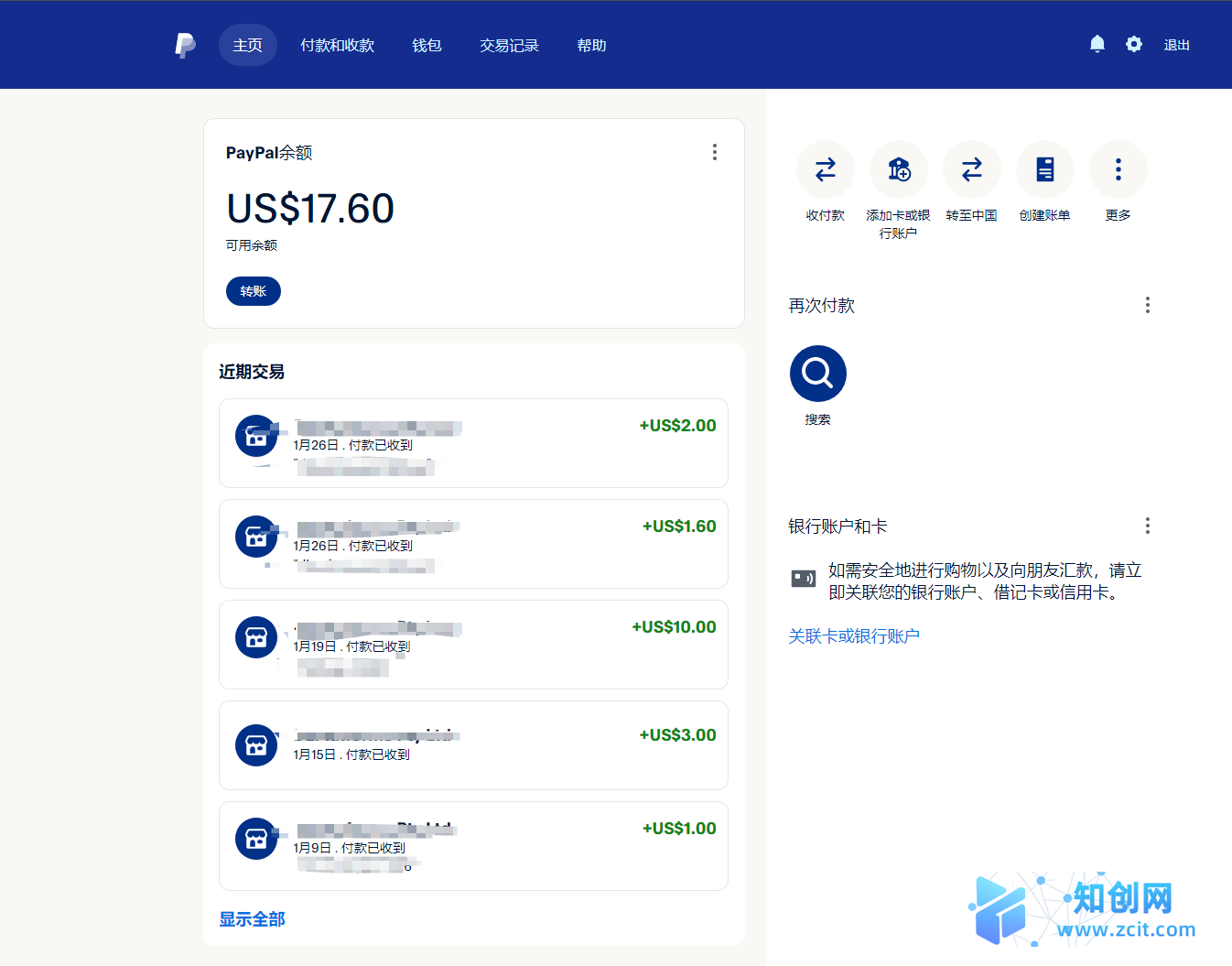
Task: Click 退出 to log out
Action: [x=1176, y=45]
